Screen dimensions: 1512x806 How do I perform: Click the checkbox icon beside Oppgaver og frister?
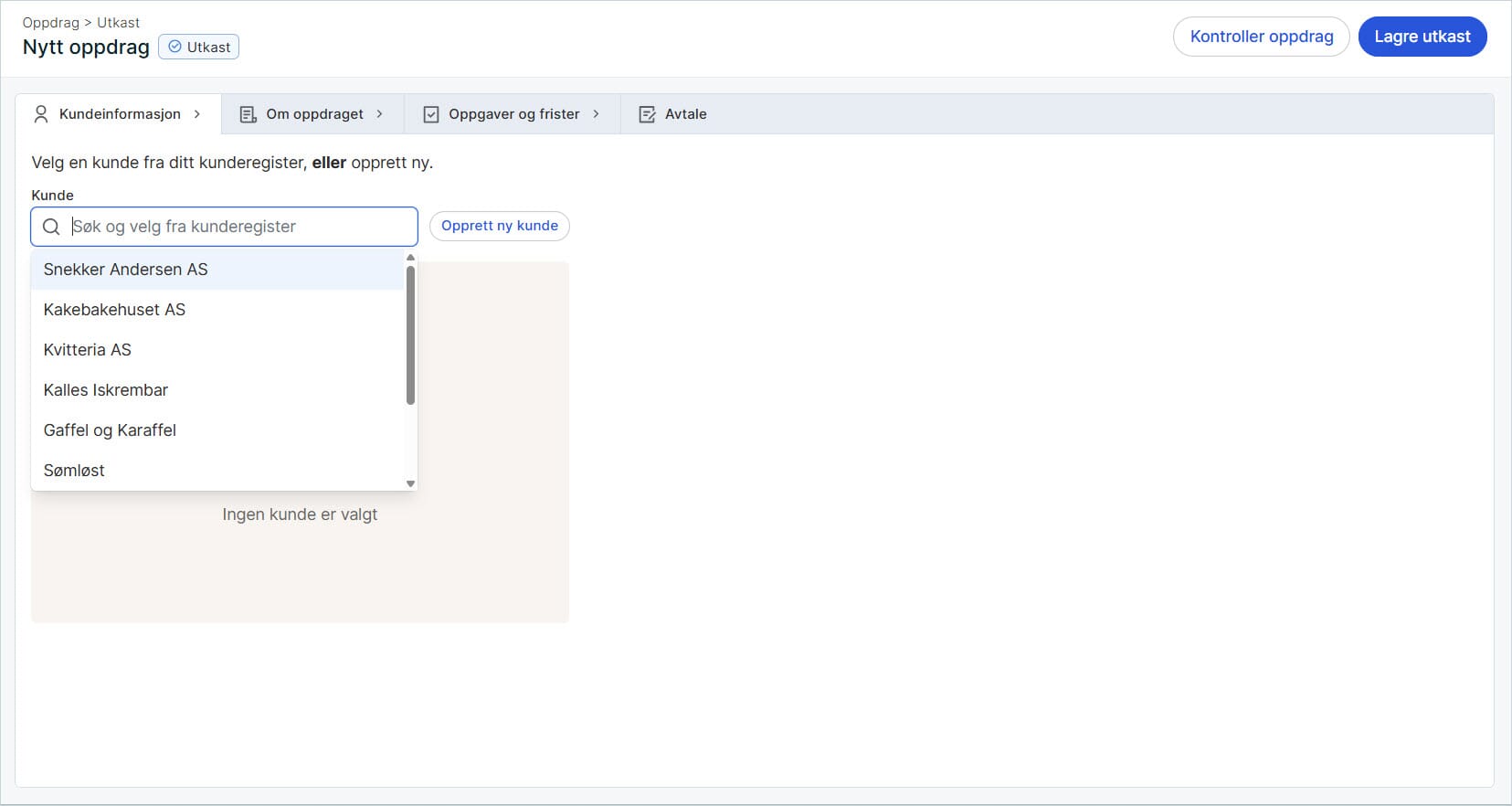tap(431, 114)
